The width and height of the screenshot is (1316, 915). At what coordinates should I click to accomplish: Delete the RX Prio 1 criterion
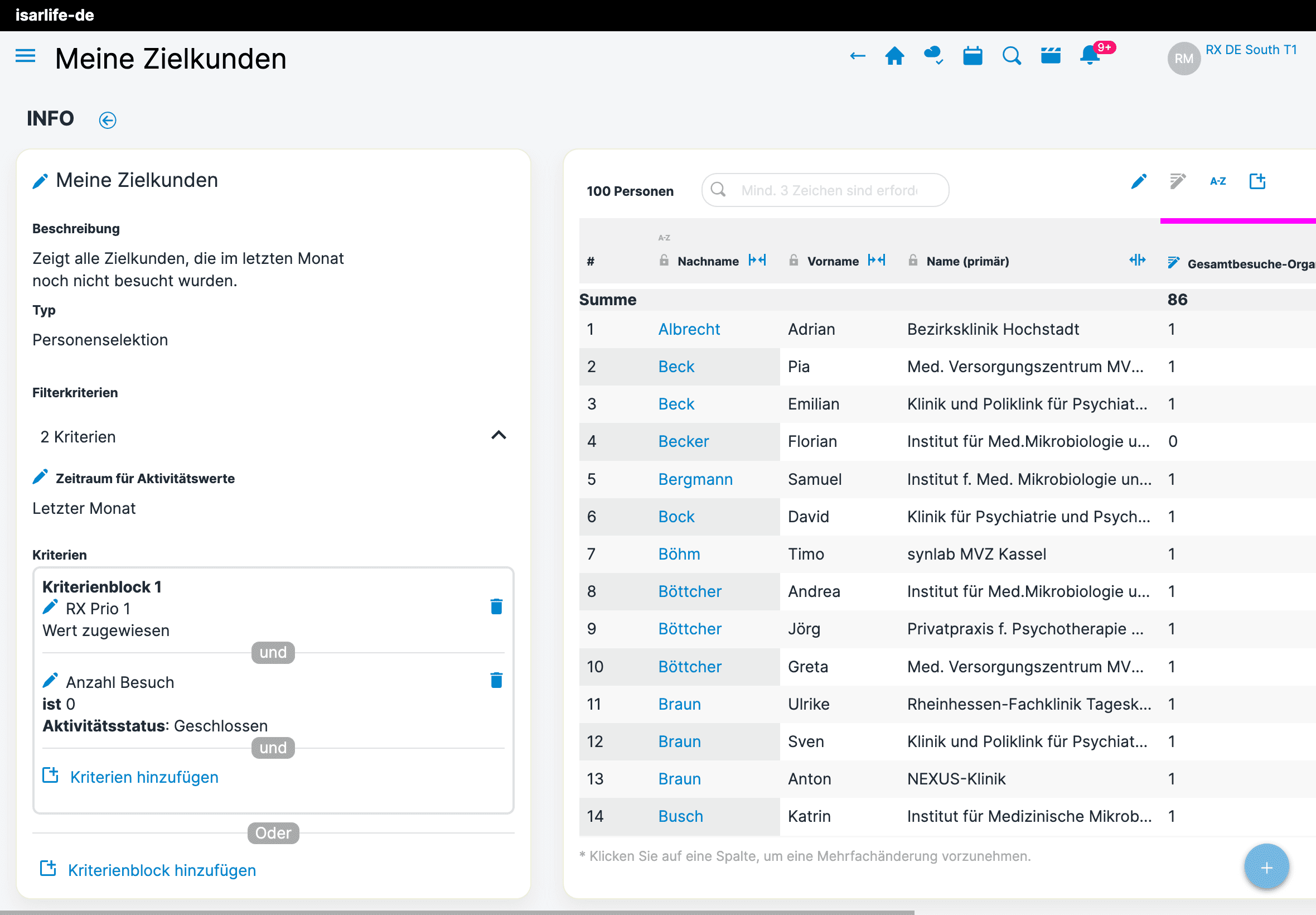[496, 606]
